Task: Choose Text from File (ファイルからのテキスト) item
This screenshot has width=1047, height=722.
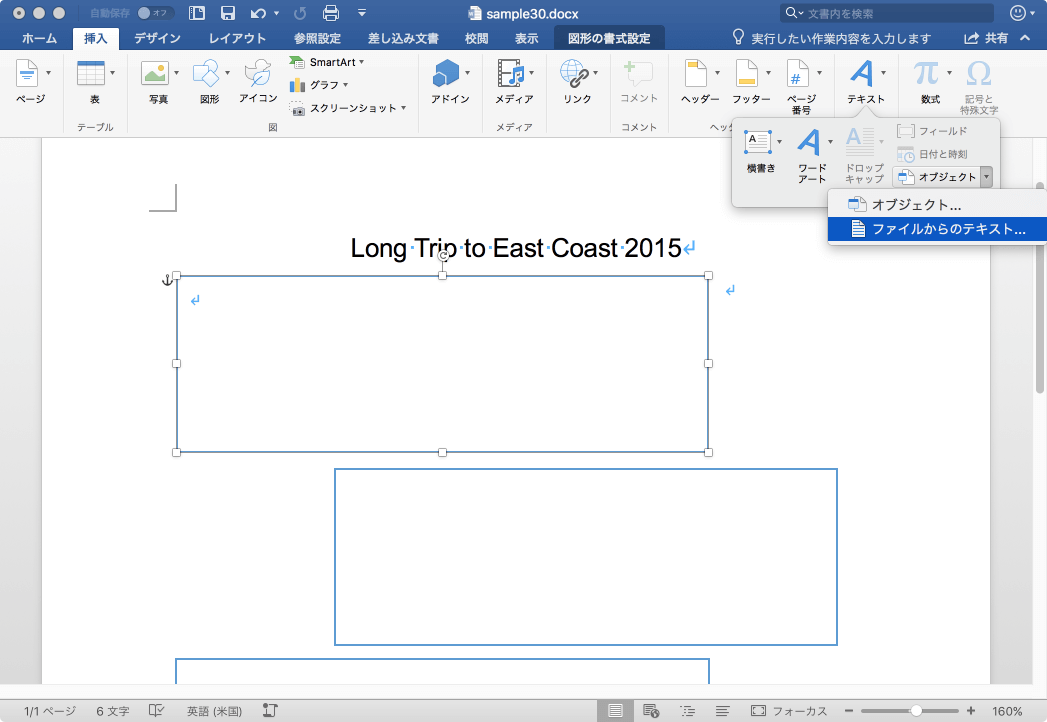Action: (937, 229)
